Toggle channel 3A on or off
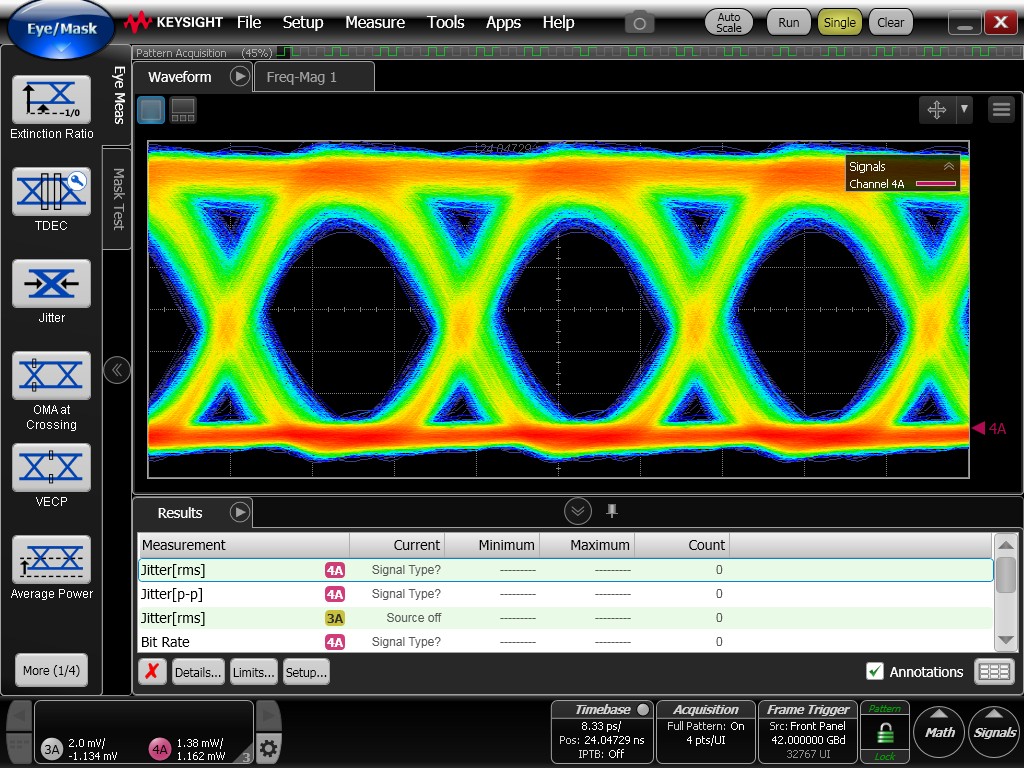This screenshot has width=1024, height=768. click(51, 748)
